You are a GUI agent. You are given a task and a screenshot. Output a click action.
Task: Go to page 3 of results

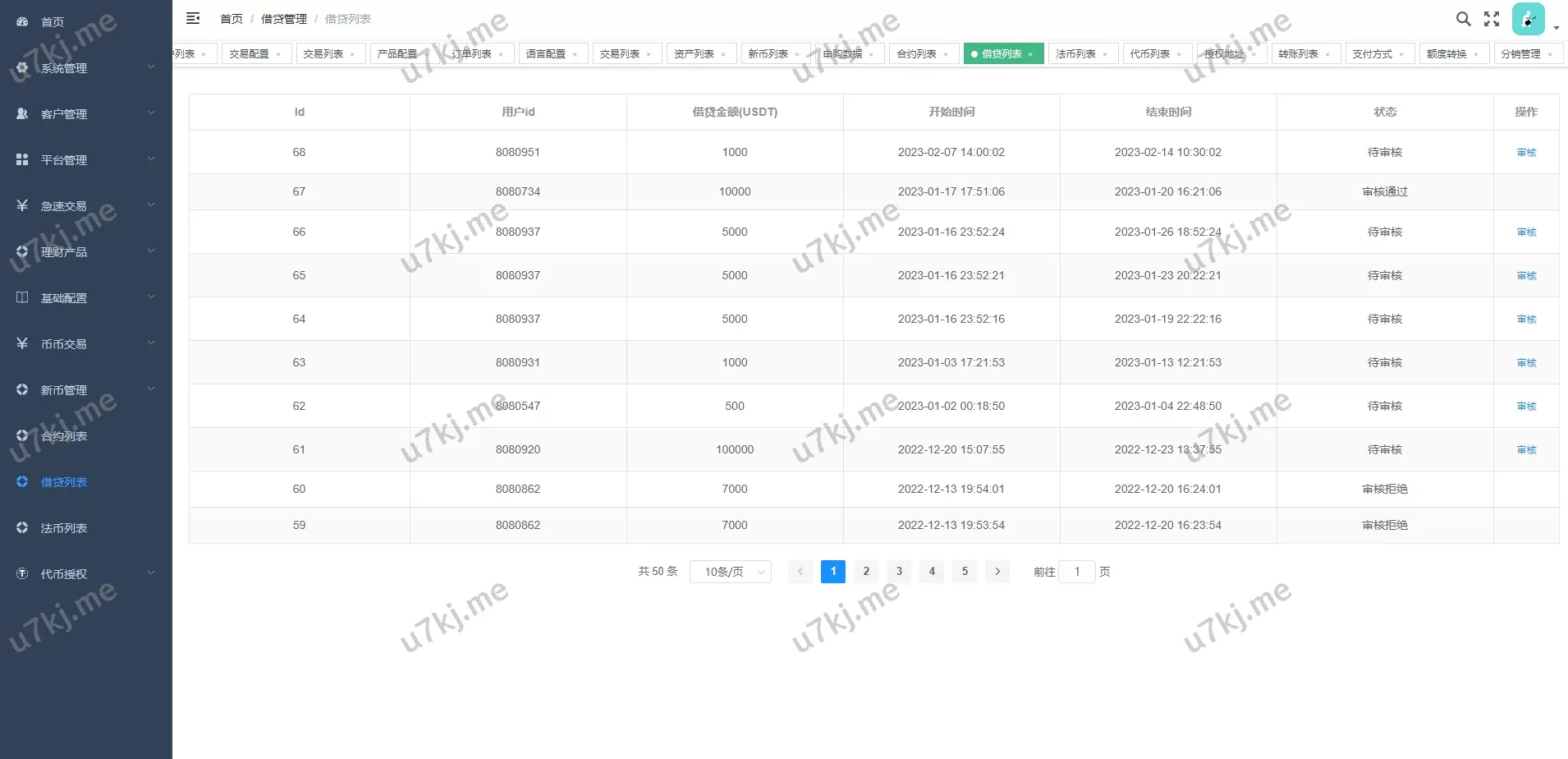pos(899,572)
